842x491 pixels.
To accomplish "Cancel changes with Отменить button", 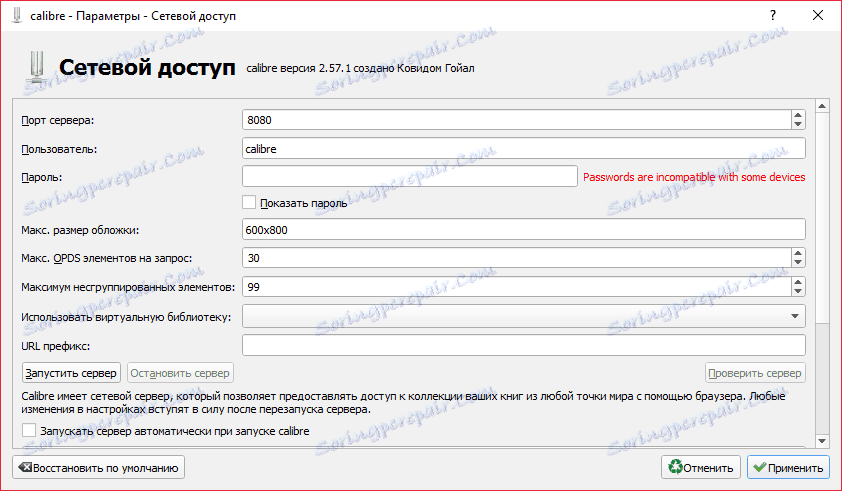I will coord(701,467).
